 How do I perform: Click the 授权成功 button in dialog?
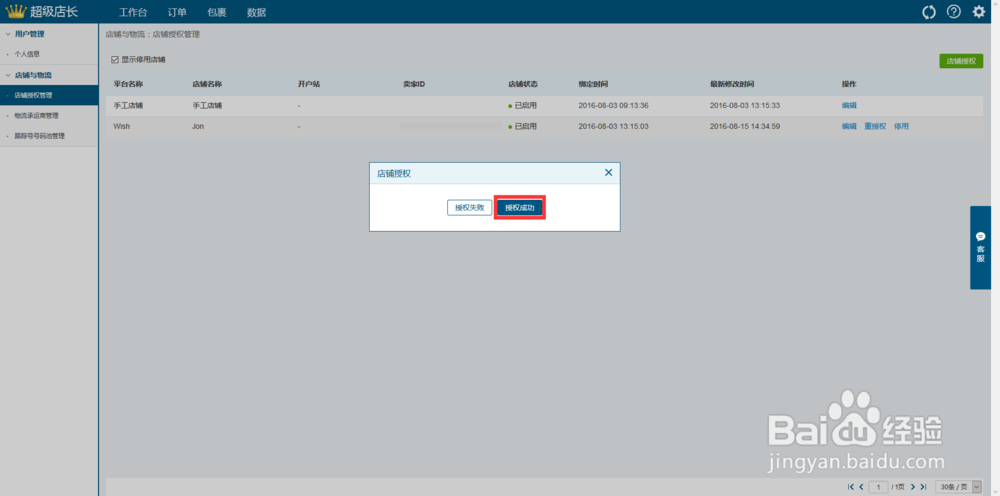tap(520, 208)
